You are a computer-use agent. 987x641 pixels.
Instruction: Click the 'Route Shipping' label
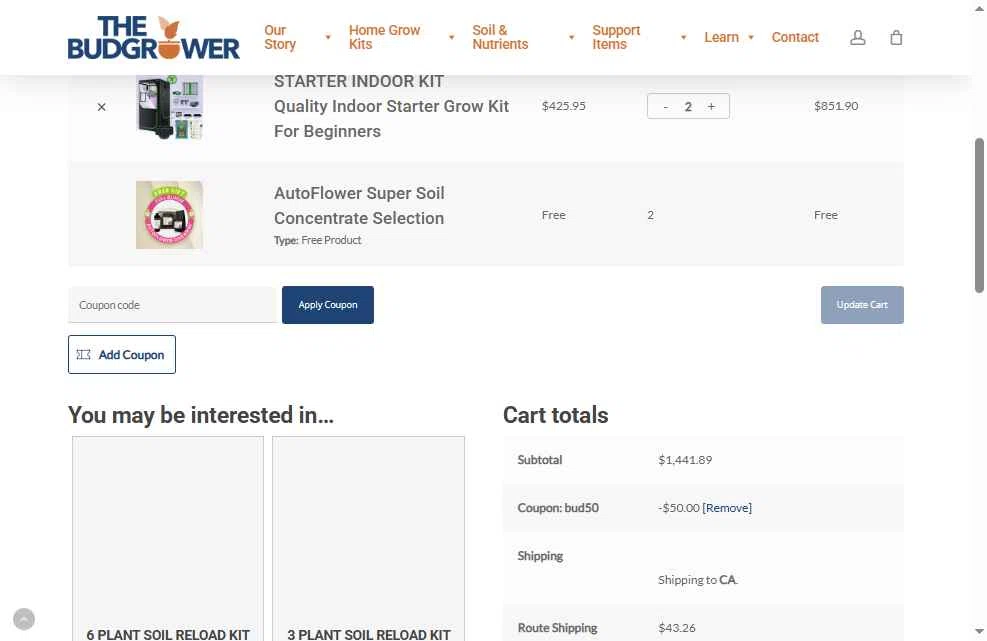(557, 628)
